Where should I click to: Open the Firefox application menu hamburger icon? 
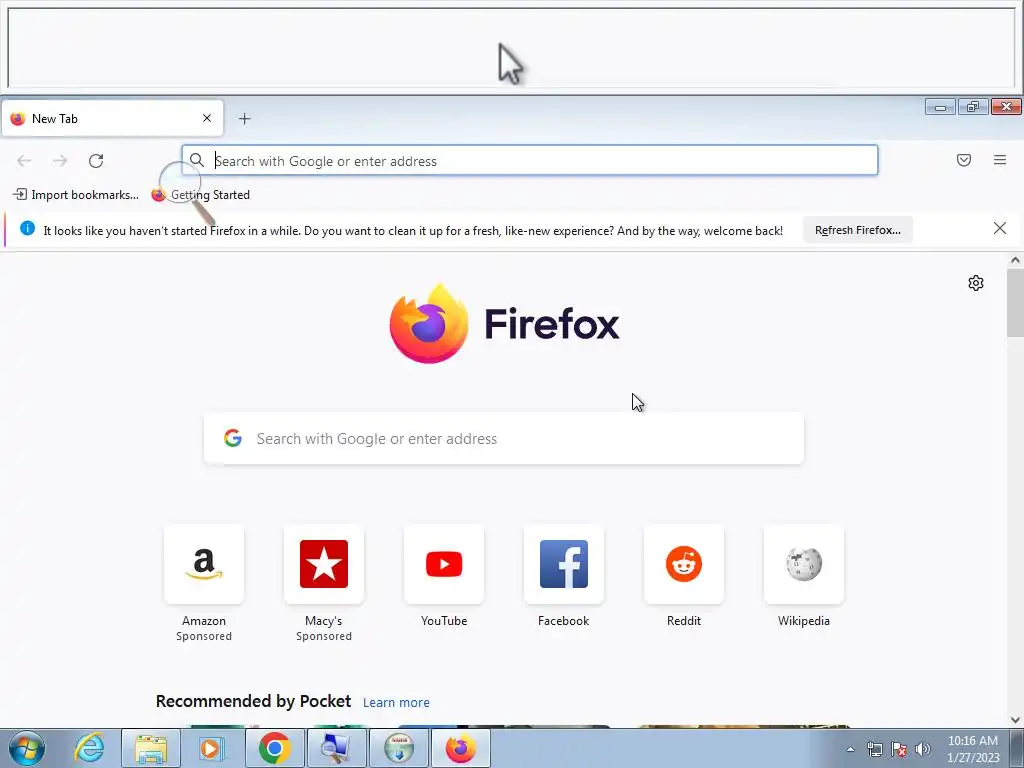tap(999, 160)
